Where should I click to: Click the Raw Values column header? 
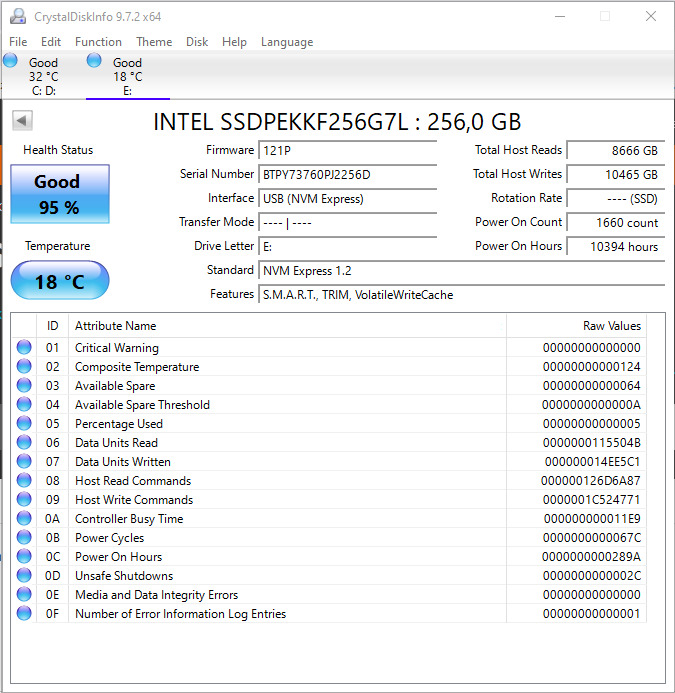click(576, 326)
